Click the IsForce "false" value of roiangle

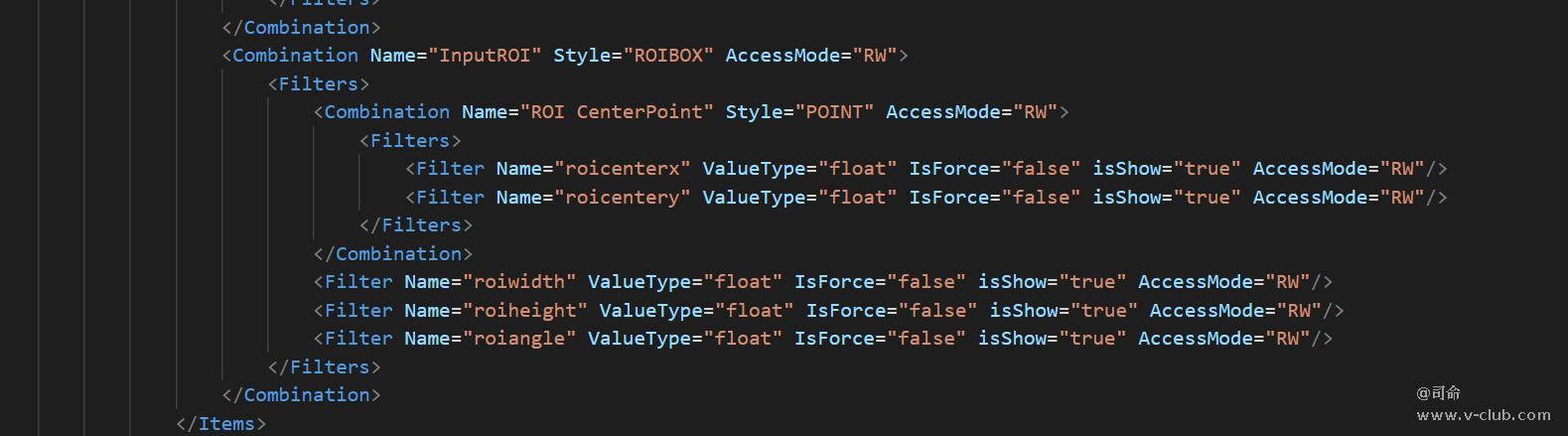click(x=927, y=339)
